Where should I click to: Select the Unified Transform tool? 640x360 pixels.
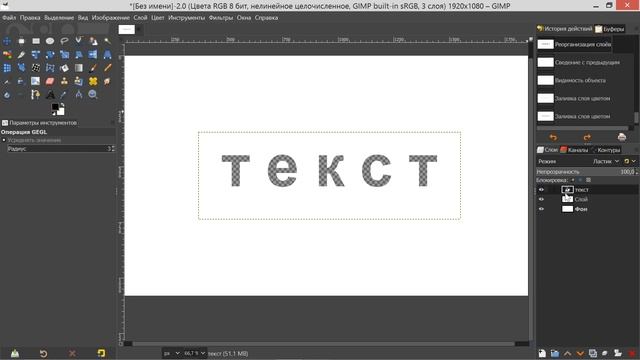36,54
